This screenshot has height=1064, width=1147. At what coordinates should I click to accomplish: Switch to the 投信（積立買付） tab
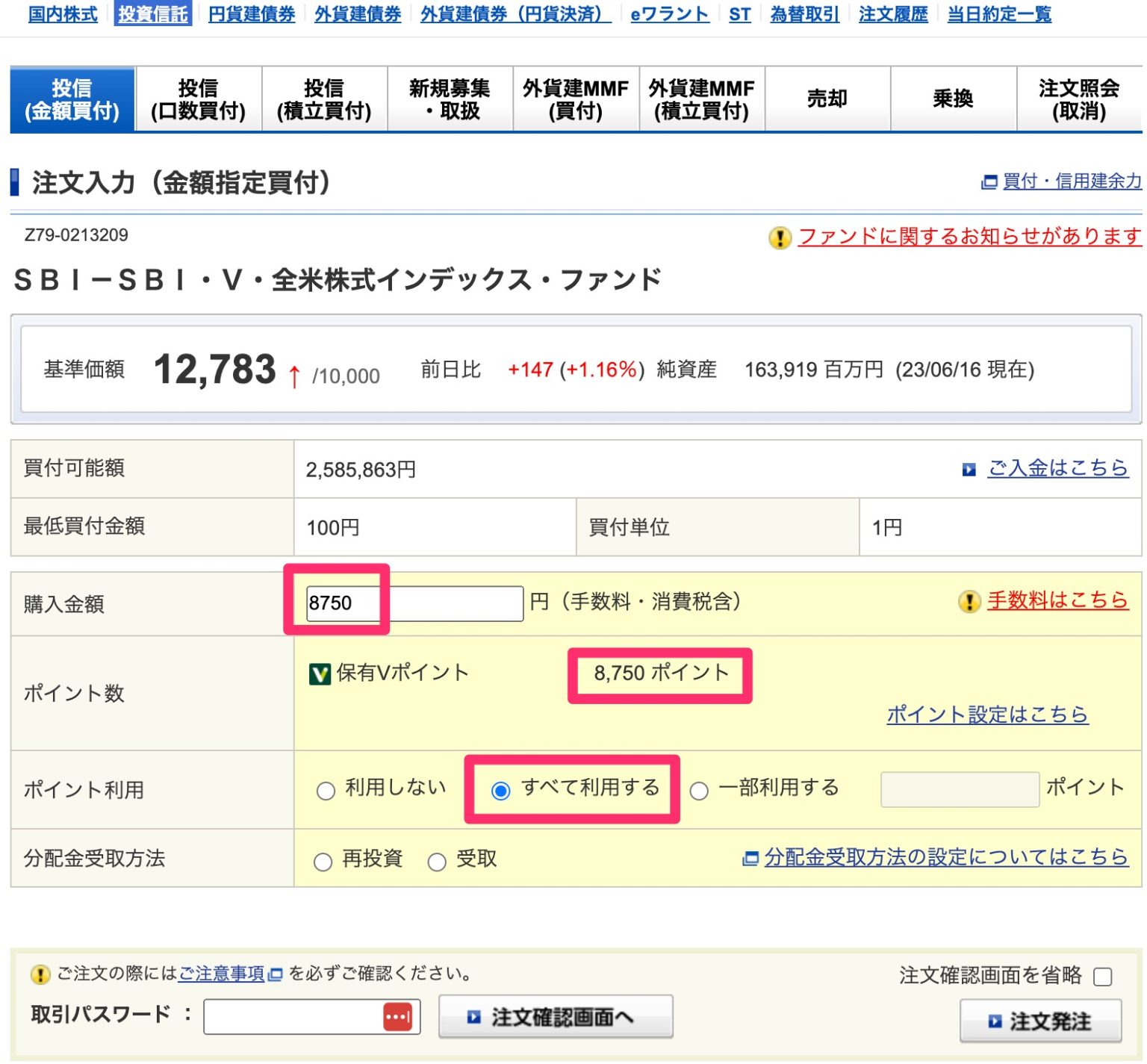323,98
